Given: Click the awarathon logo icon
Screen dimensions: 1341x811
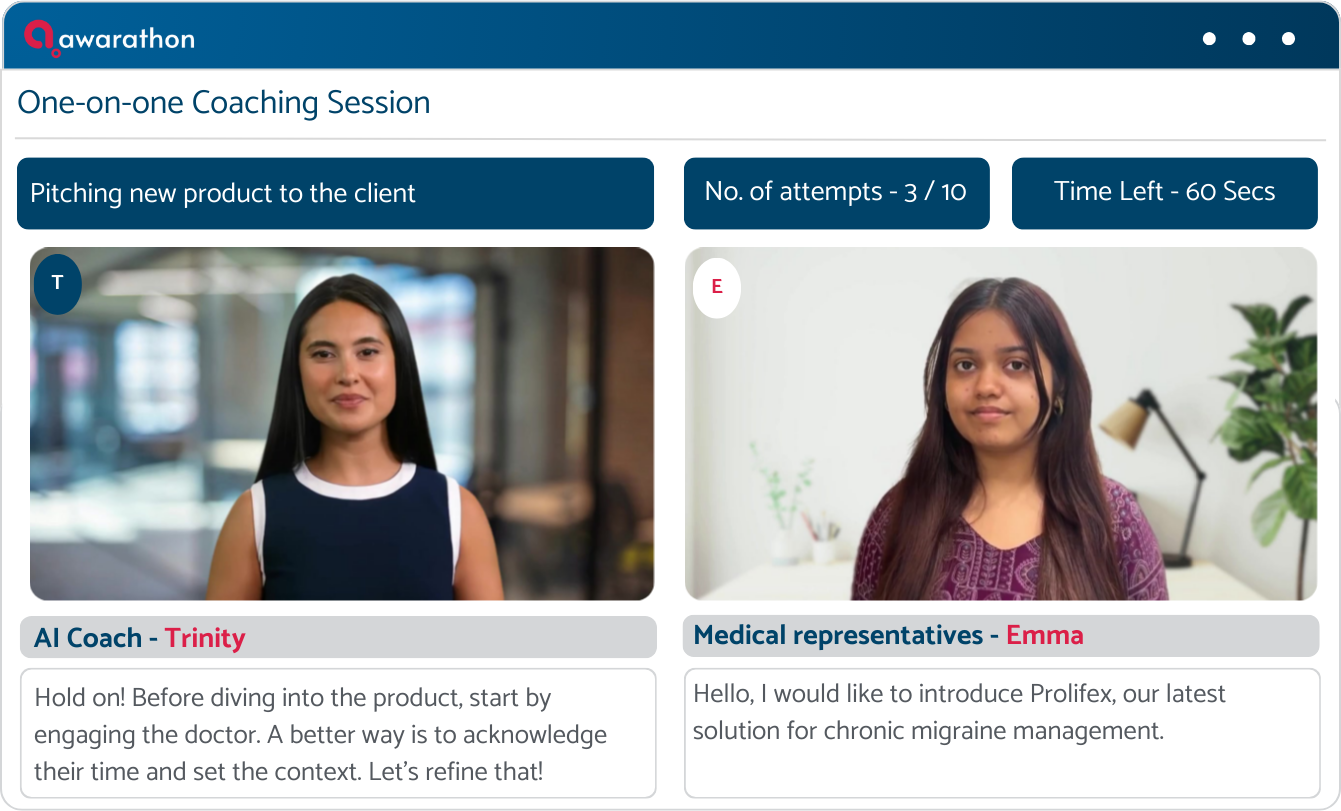Looking at the screenshot, I should (42, 37).
